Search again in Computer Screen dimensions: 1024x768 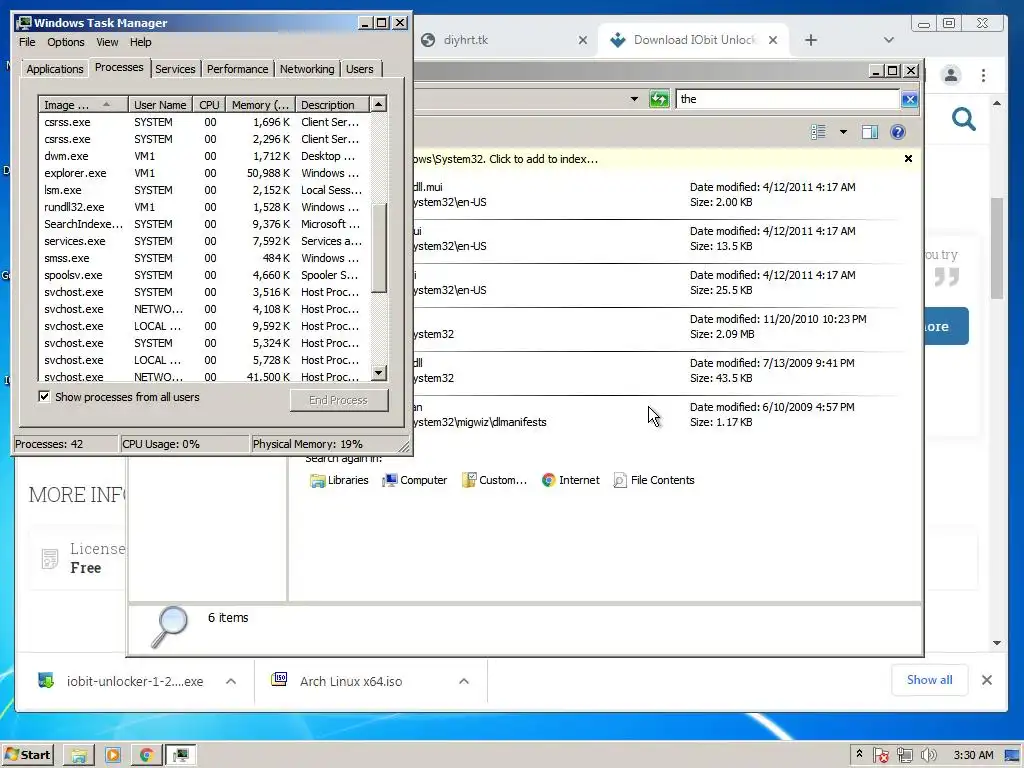(415, 480)
